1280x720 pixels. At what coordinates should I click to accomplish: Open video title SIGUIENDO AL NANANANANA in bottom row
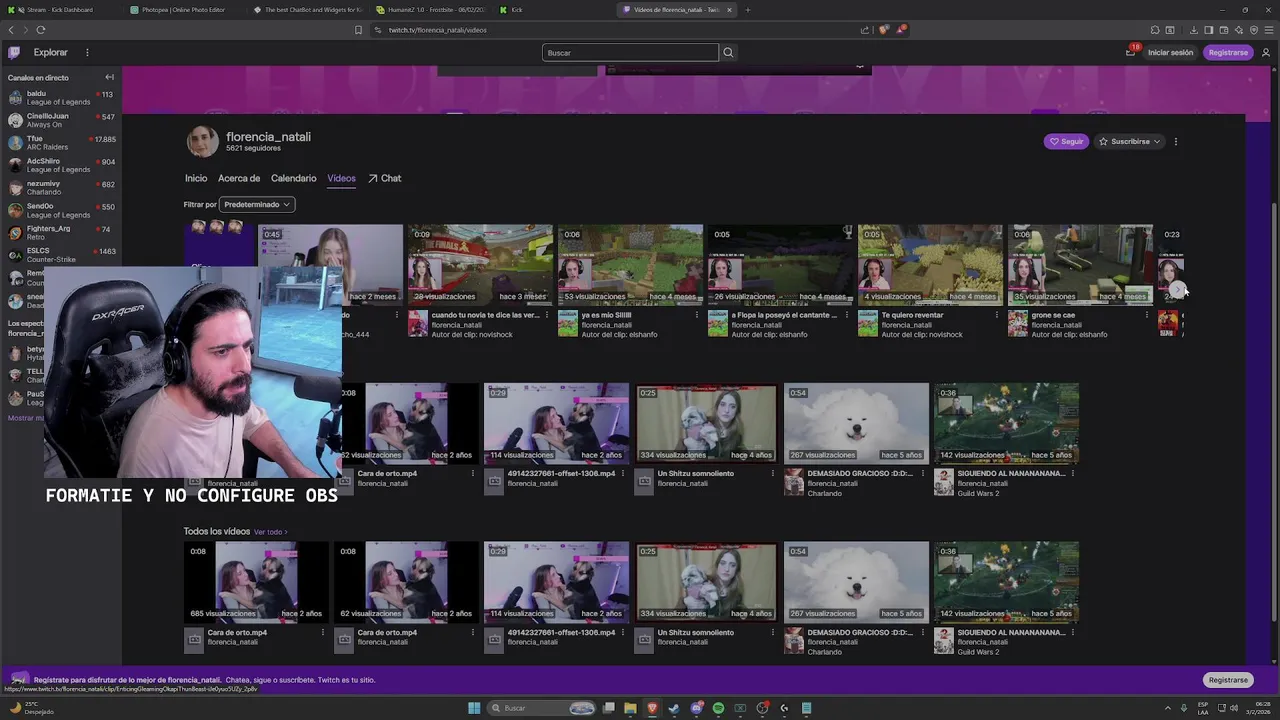coord(1011,632)
